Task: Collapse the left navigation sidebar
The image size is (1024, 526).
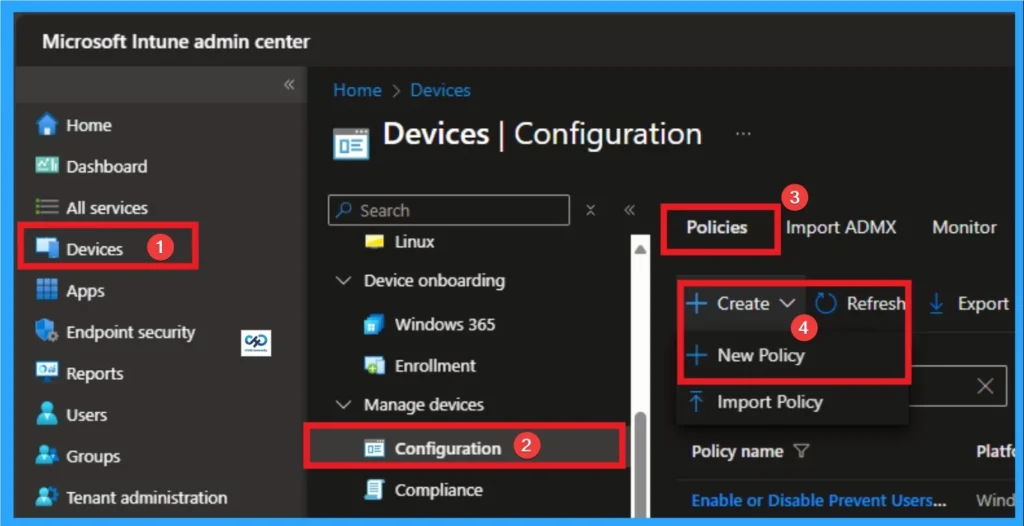Action: [289, 84]
